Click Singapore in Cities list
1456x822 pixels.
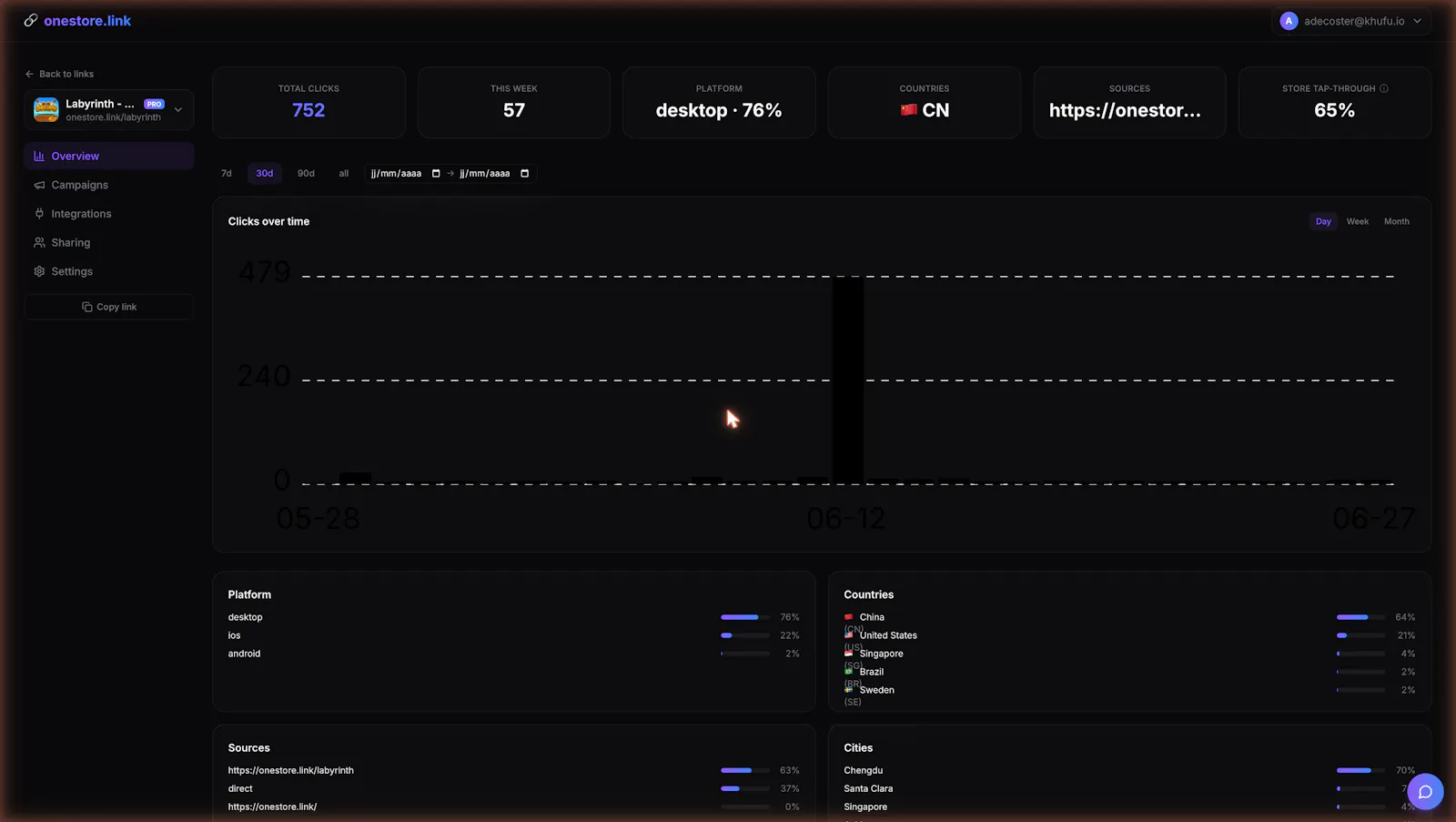[x=865, y=807]
